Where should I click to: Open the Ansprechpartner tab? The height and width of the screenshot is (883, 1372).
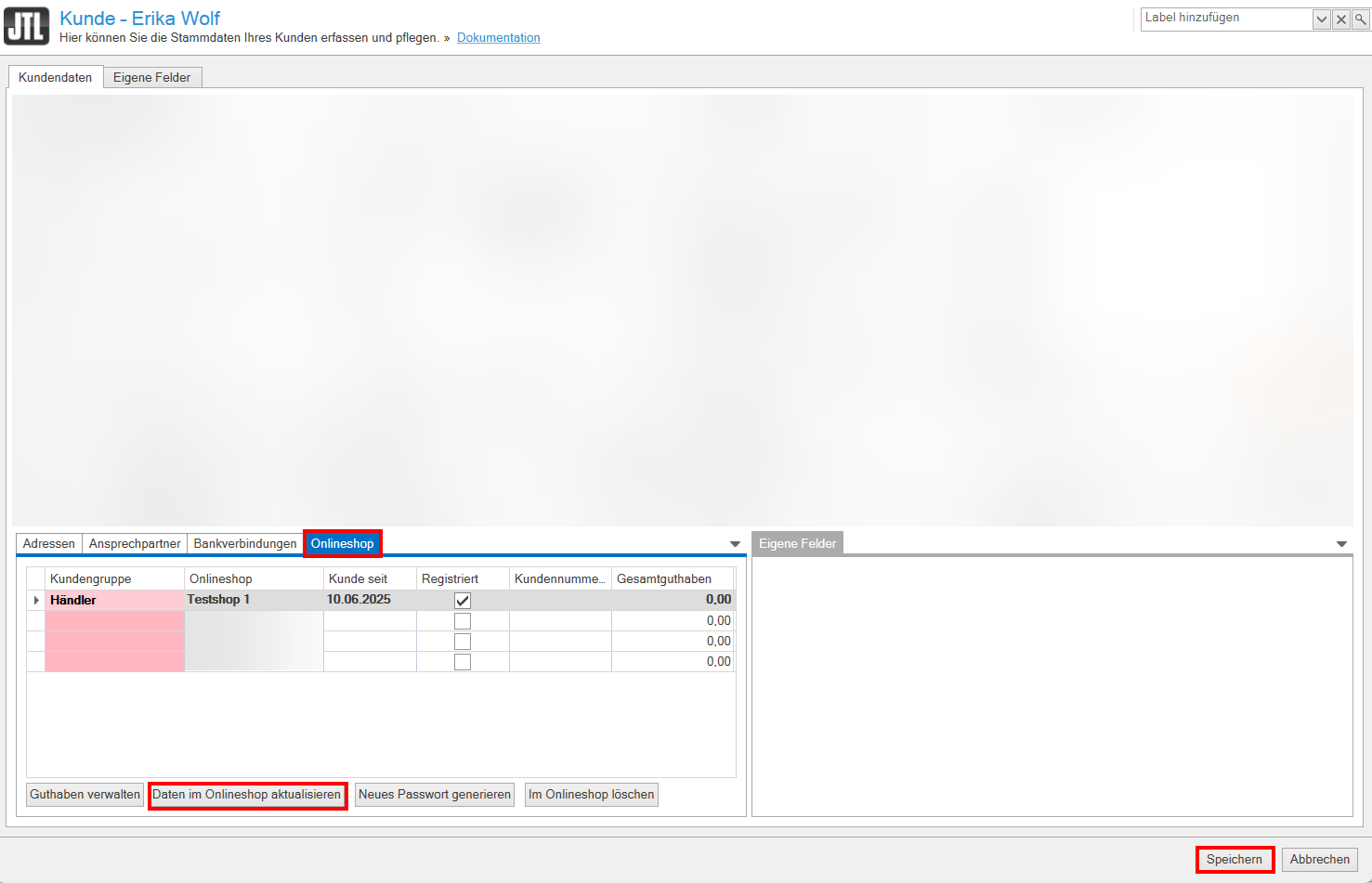[x=135, y=544]
